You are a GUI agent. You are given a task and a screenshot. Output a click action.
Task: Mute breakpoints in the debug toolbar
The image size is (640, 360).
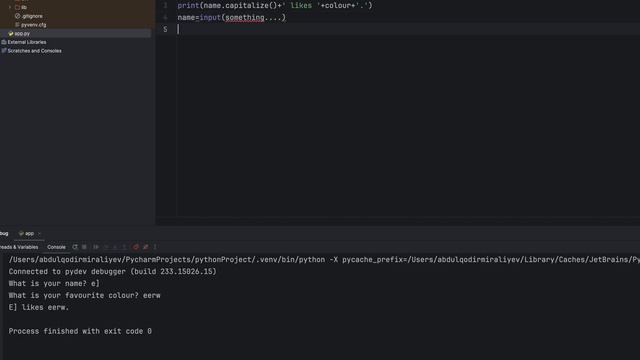pos(146,247)
